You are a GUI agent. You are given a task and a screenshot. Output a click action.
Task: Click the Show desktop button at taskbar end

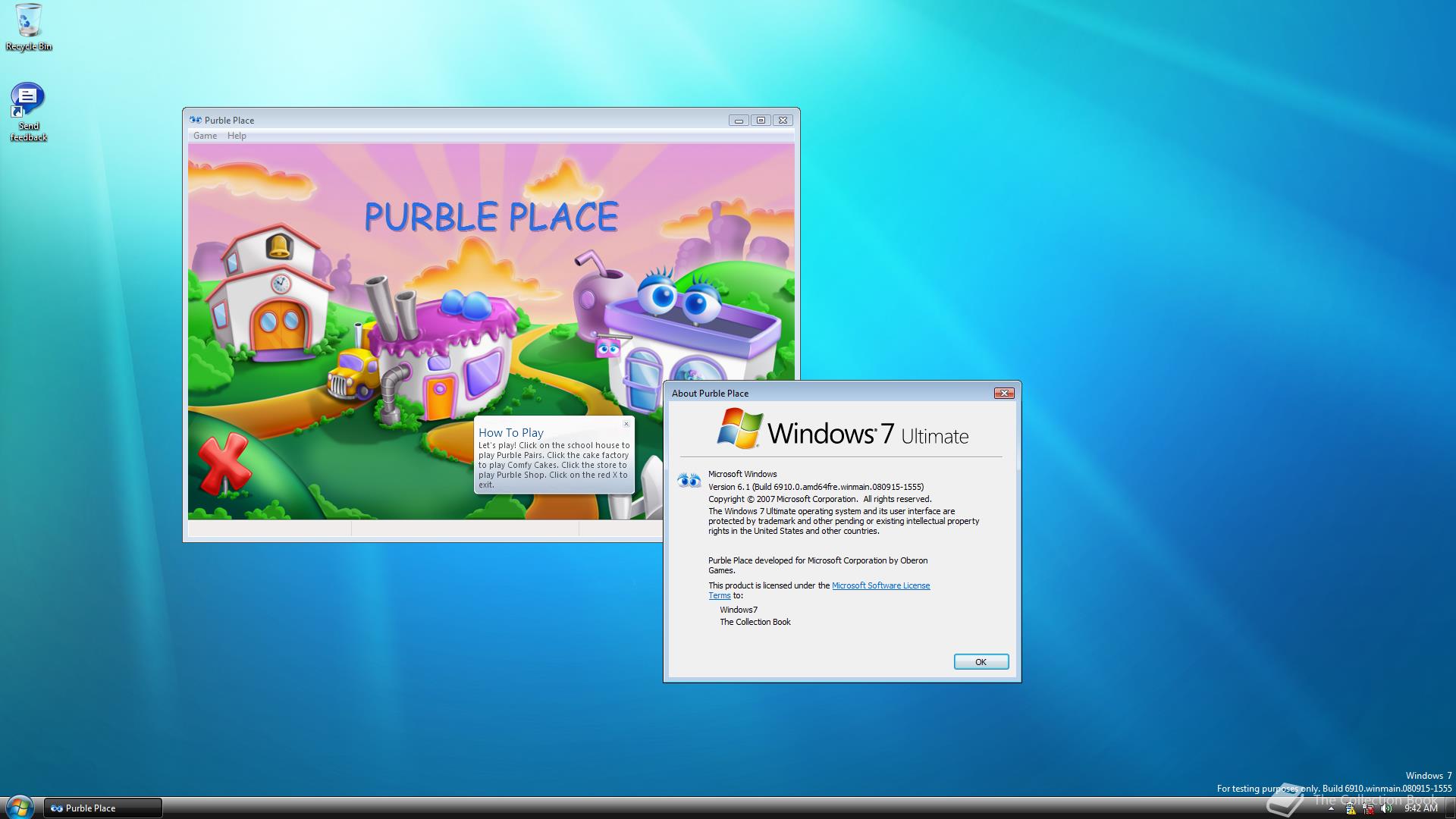pyautogui.click(x=1450, y=808)
